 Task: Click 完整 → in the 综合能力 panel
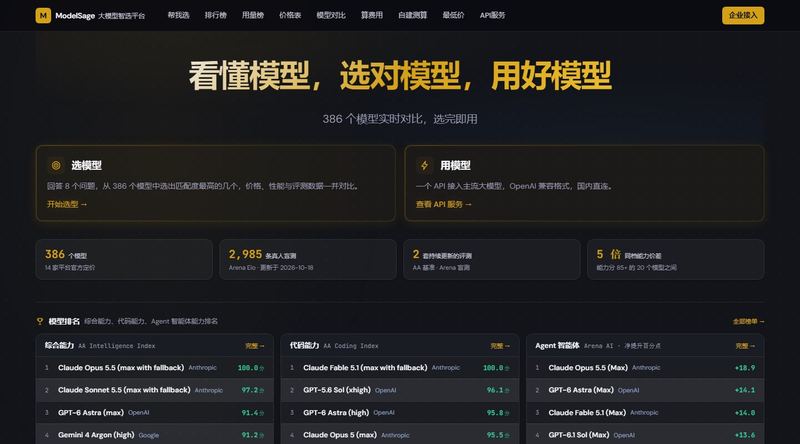click(255, 346)
